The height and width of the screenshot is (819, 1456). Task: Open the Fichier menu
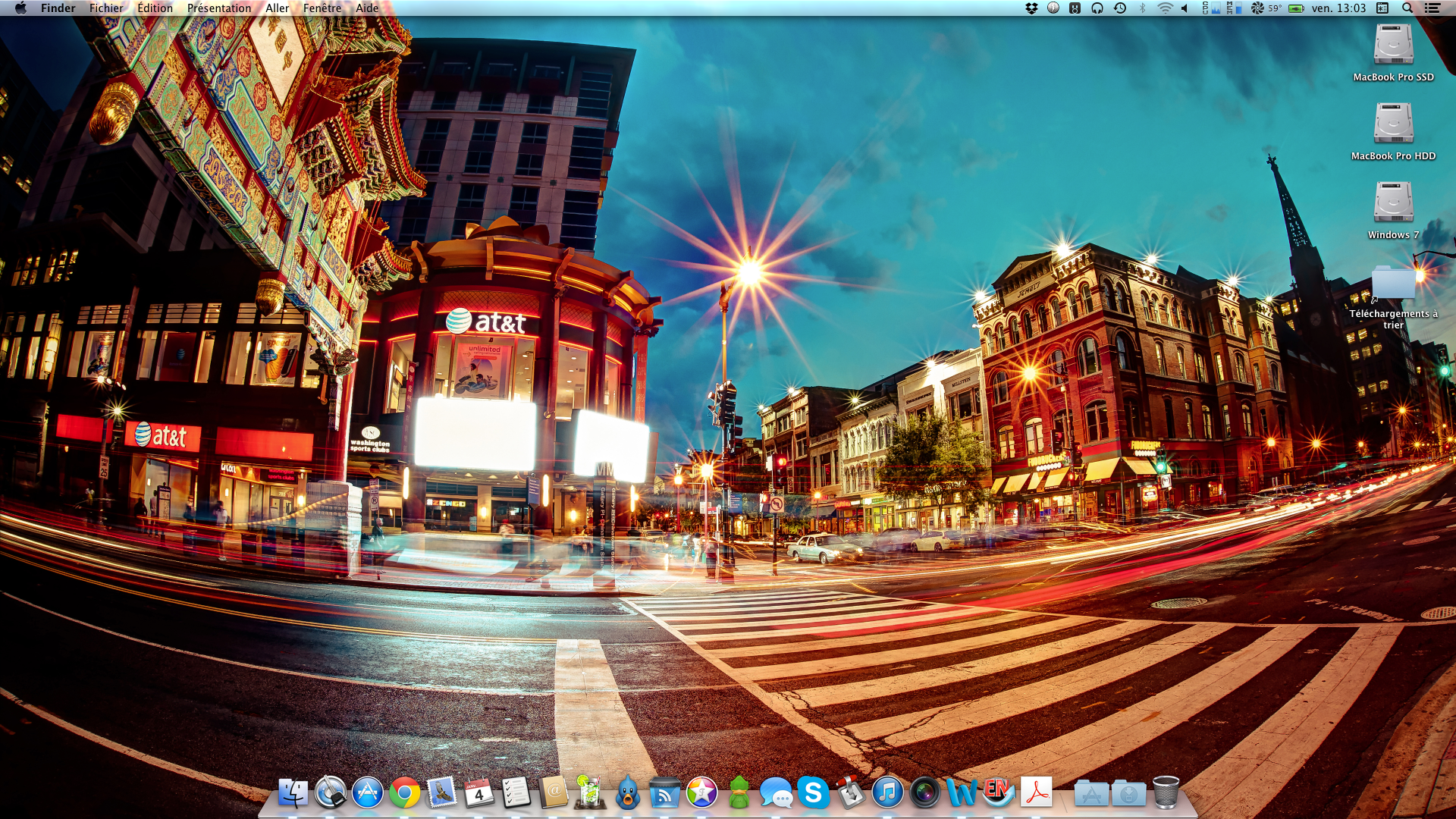(106, 8)
